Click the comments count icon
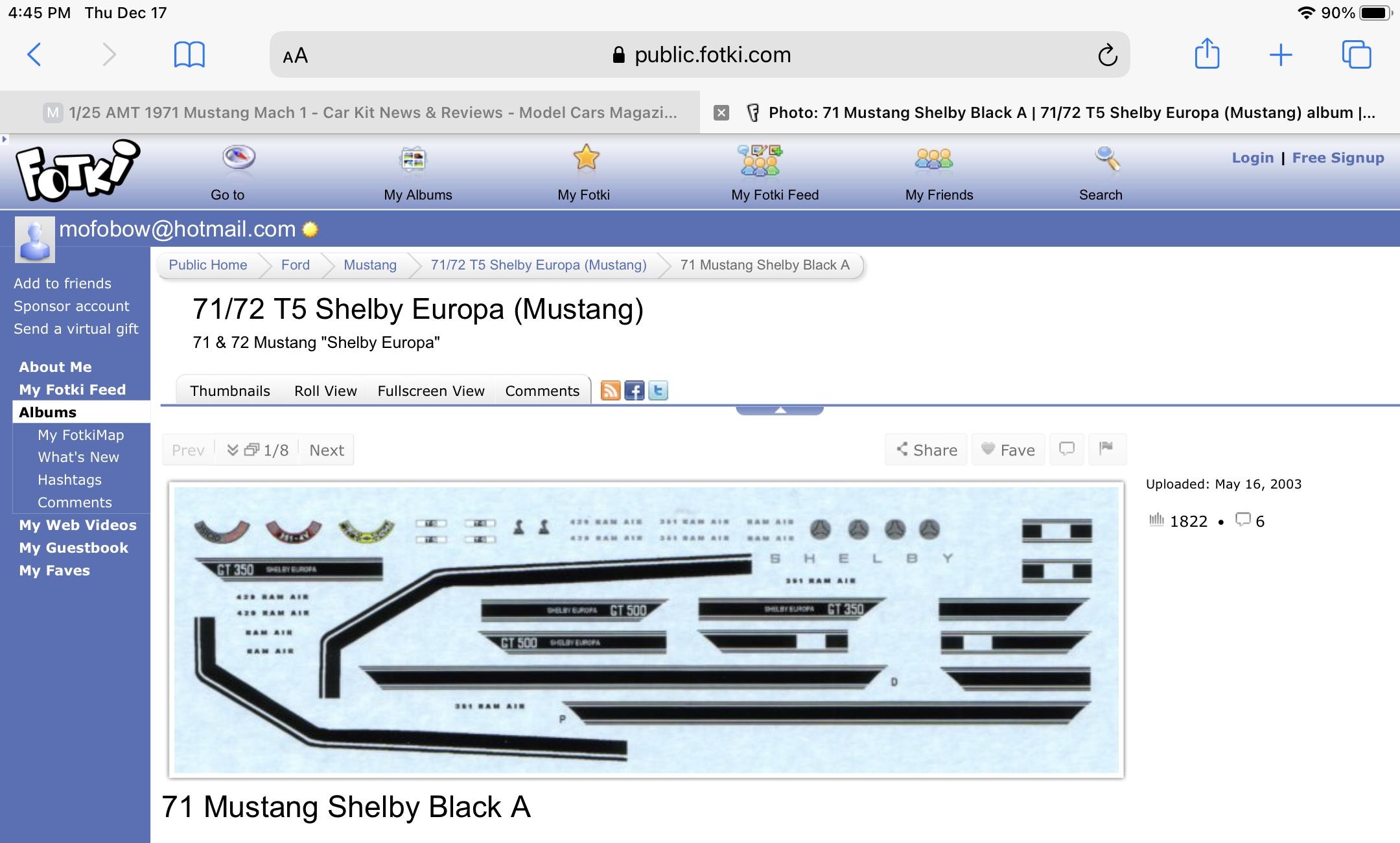1400x843 pixels. [x=1242, y=520]
